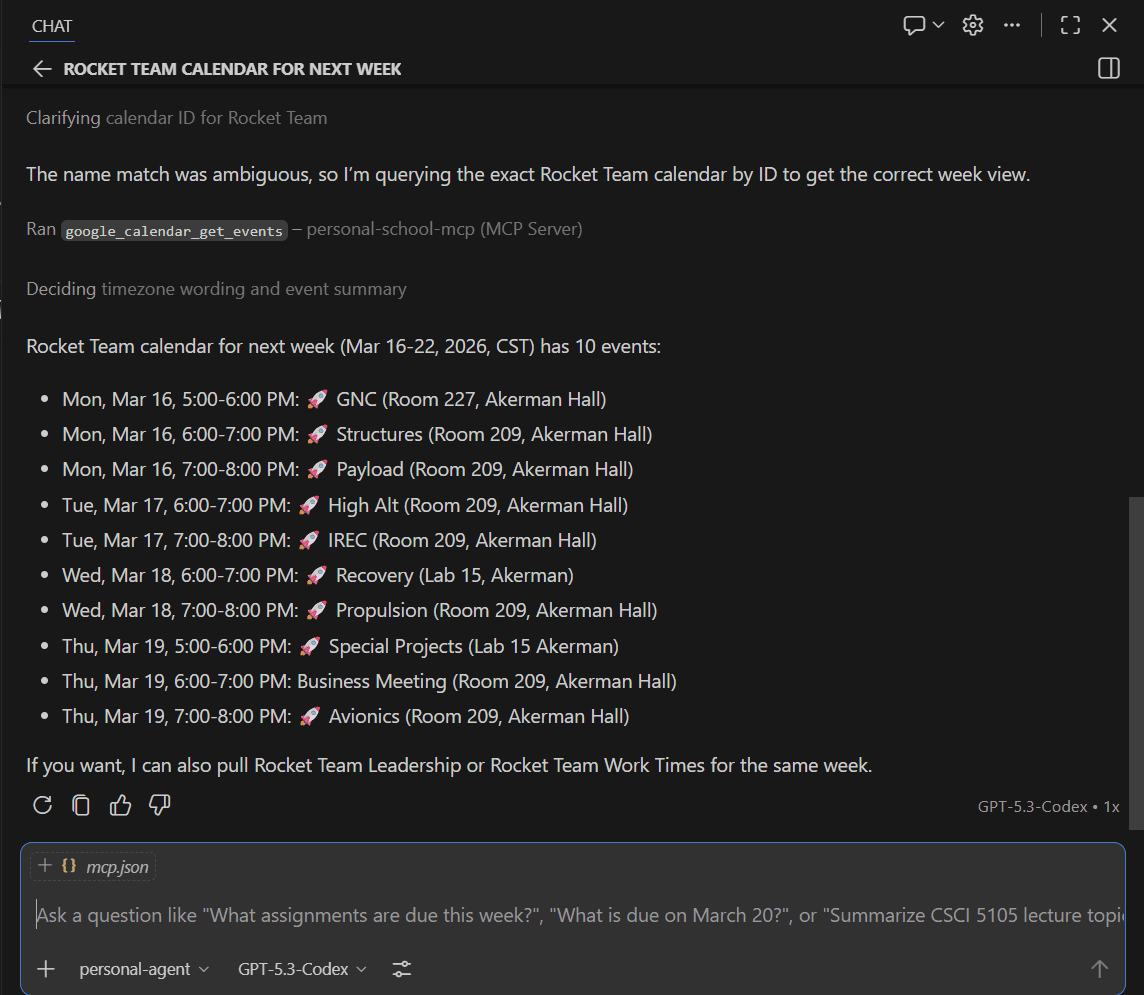Expand the google_calendar_get_events tool call
Screen dimensions: 1144x995
tap(175, 230)
